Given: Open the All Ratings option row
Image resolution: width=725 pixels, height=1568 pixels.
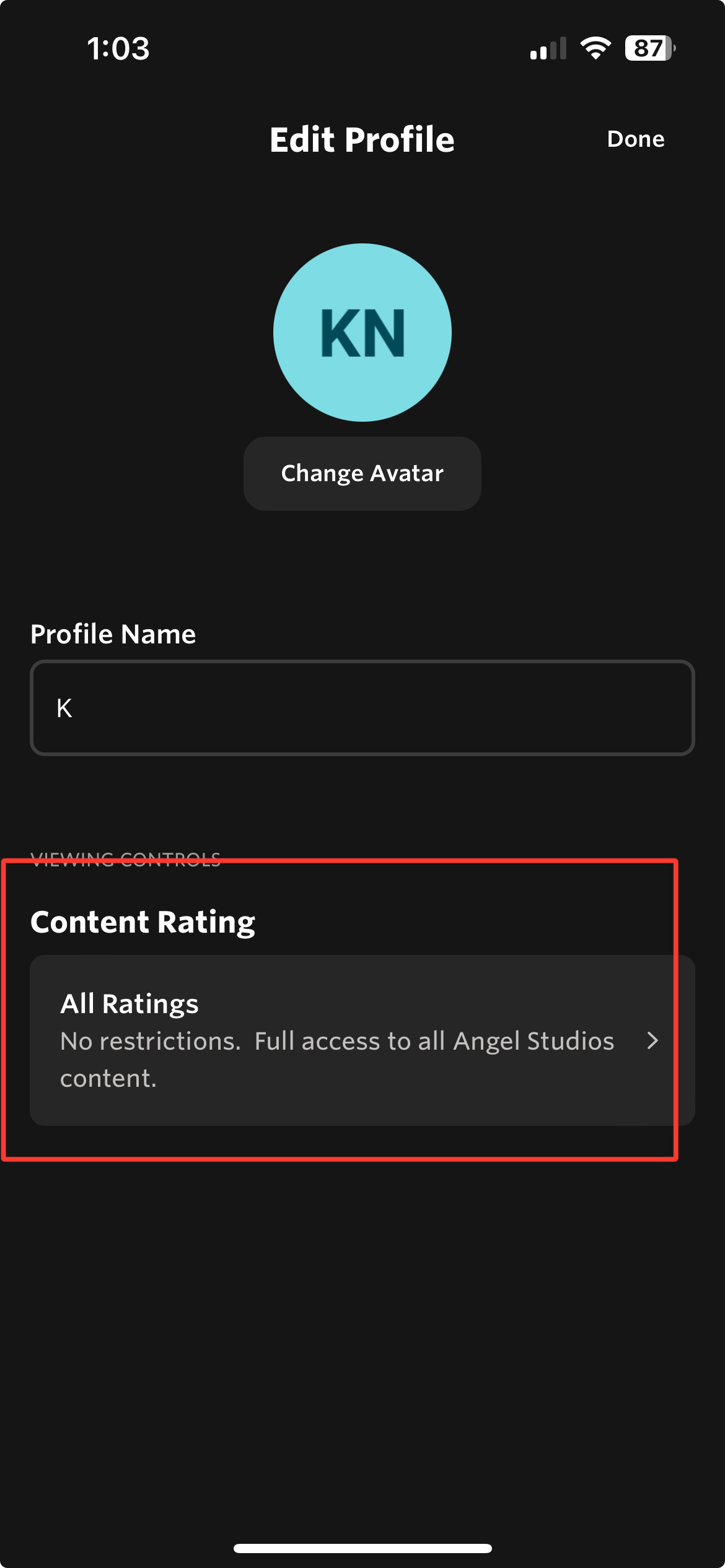Looking at the screenshot, I should click(362, 1040).
